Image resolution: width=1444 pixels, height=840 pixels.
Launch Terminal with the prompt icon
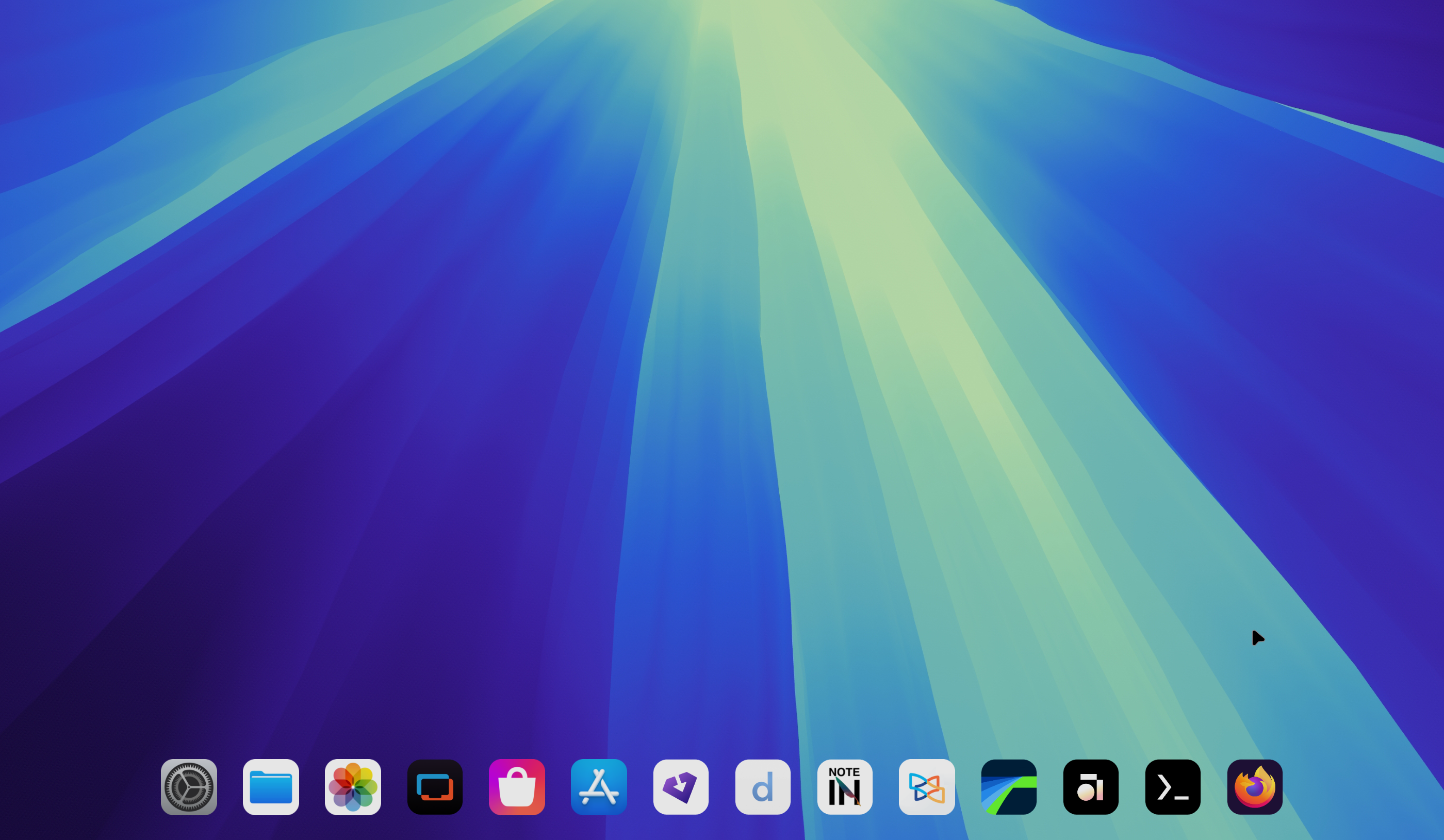[1172, 787]
